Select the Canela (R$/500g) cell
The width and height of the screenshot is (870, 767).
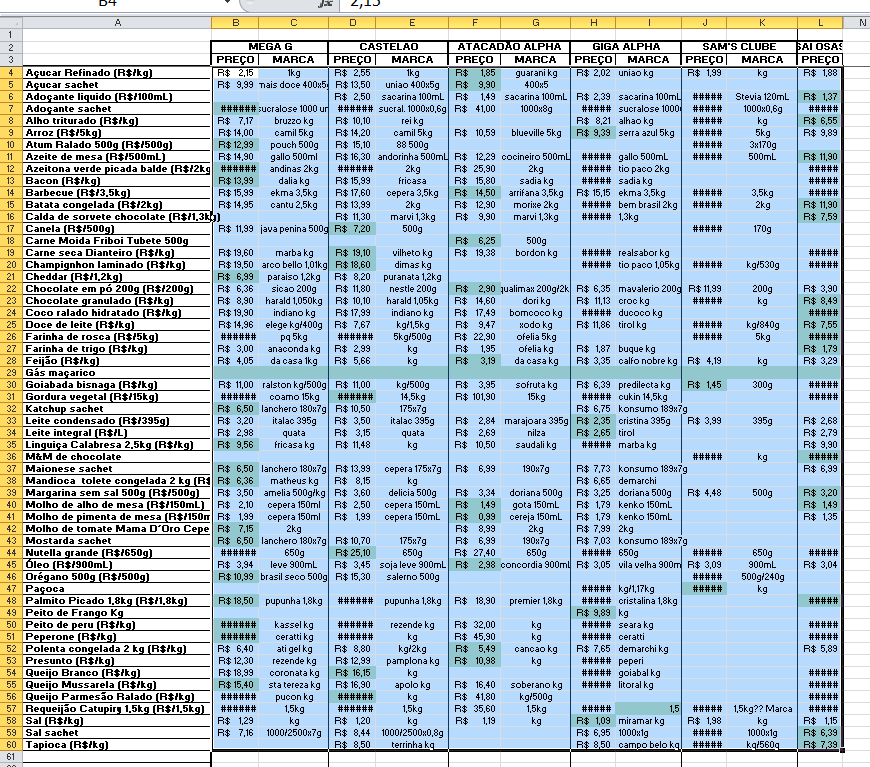(117, 229)
